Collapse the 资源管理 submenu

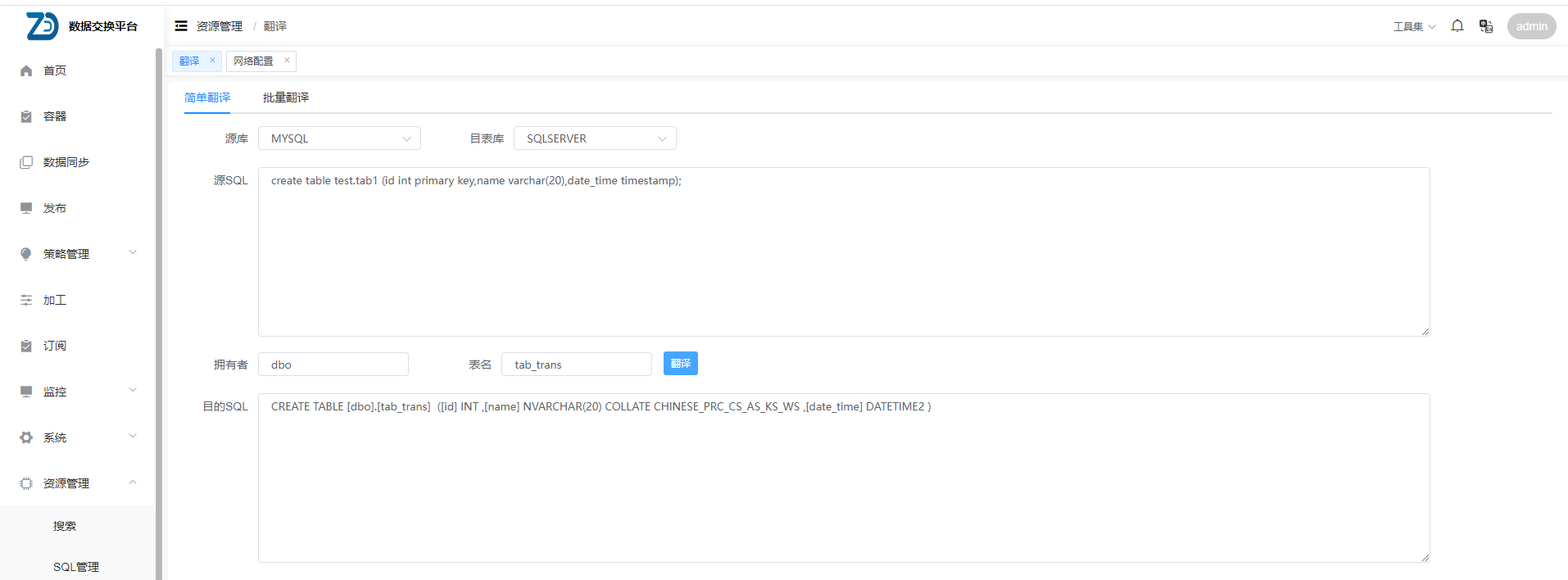pyautogui.click(x=78, y=483)
